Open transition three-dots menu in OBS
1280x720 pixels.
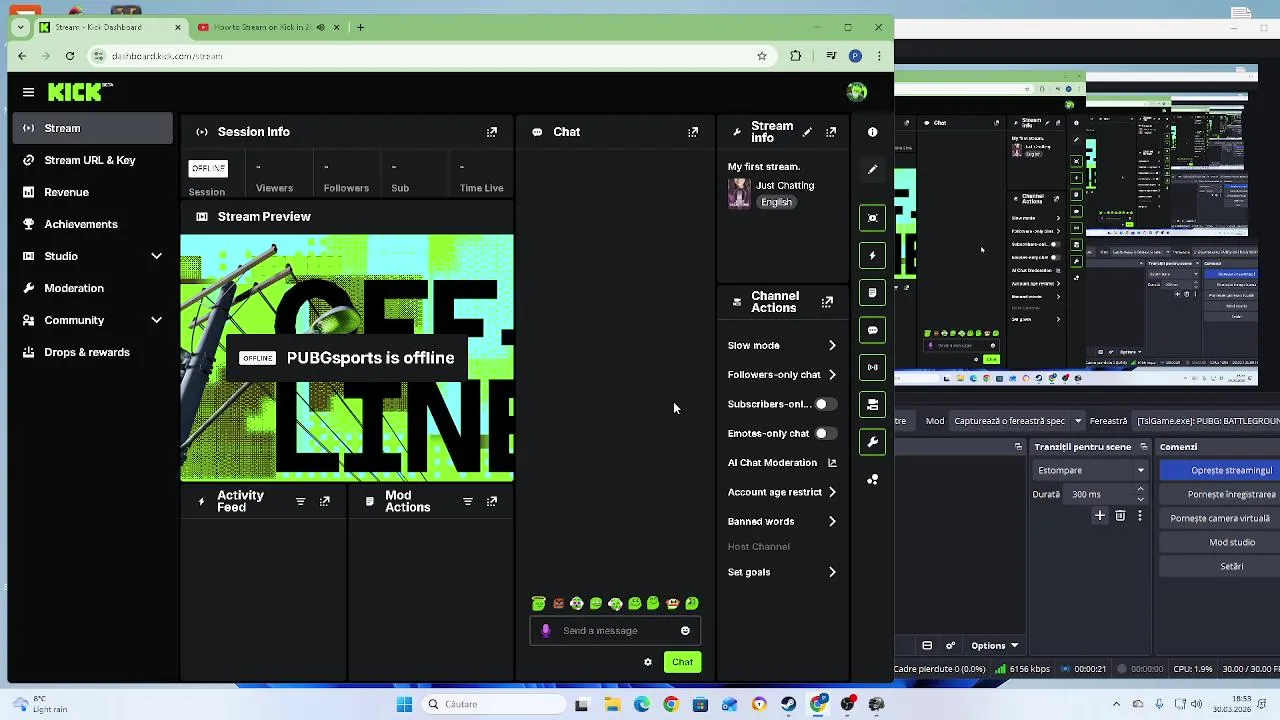click(1140, 516)
